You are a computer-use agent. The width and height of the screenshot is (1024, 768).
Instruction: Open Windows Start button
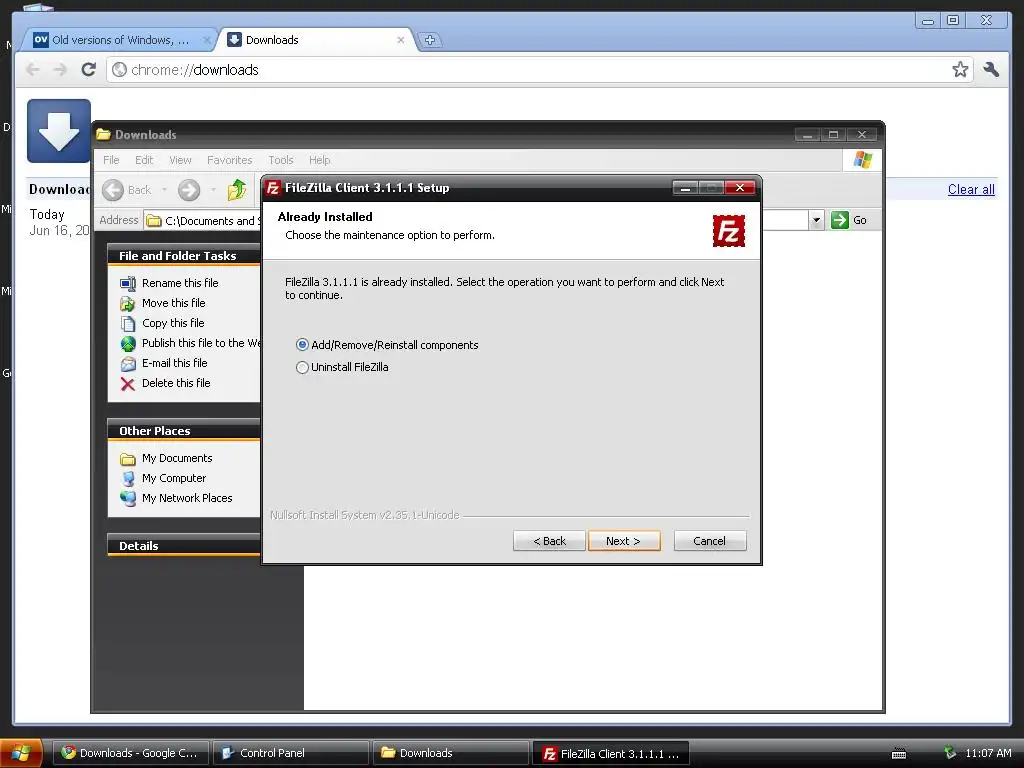[21, 753]
